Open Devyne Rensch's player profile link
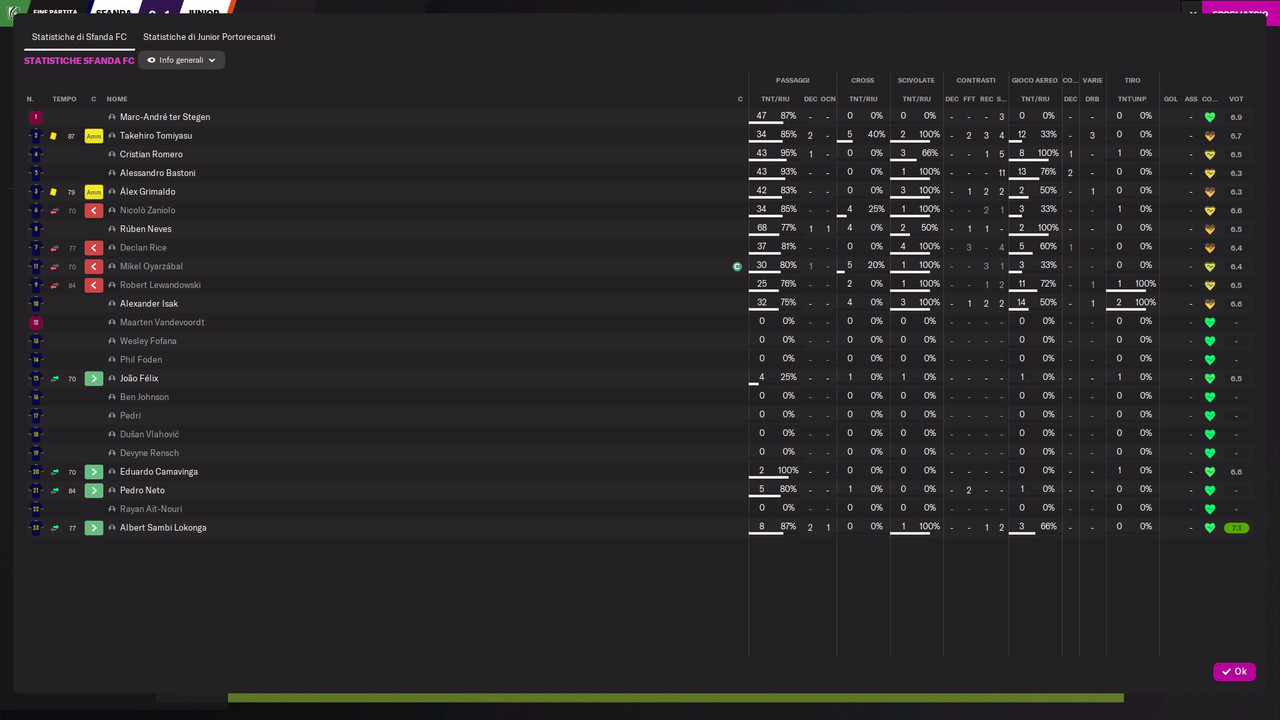This screenshot has height=720, width=1280. [151, 453]
